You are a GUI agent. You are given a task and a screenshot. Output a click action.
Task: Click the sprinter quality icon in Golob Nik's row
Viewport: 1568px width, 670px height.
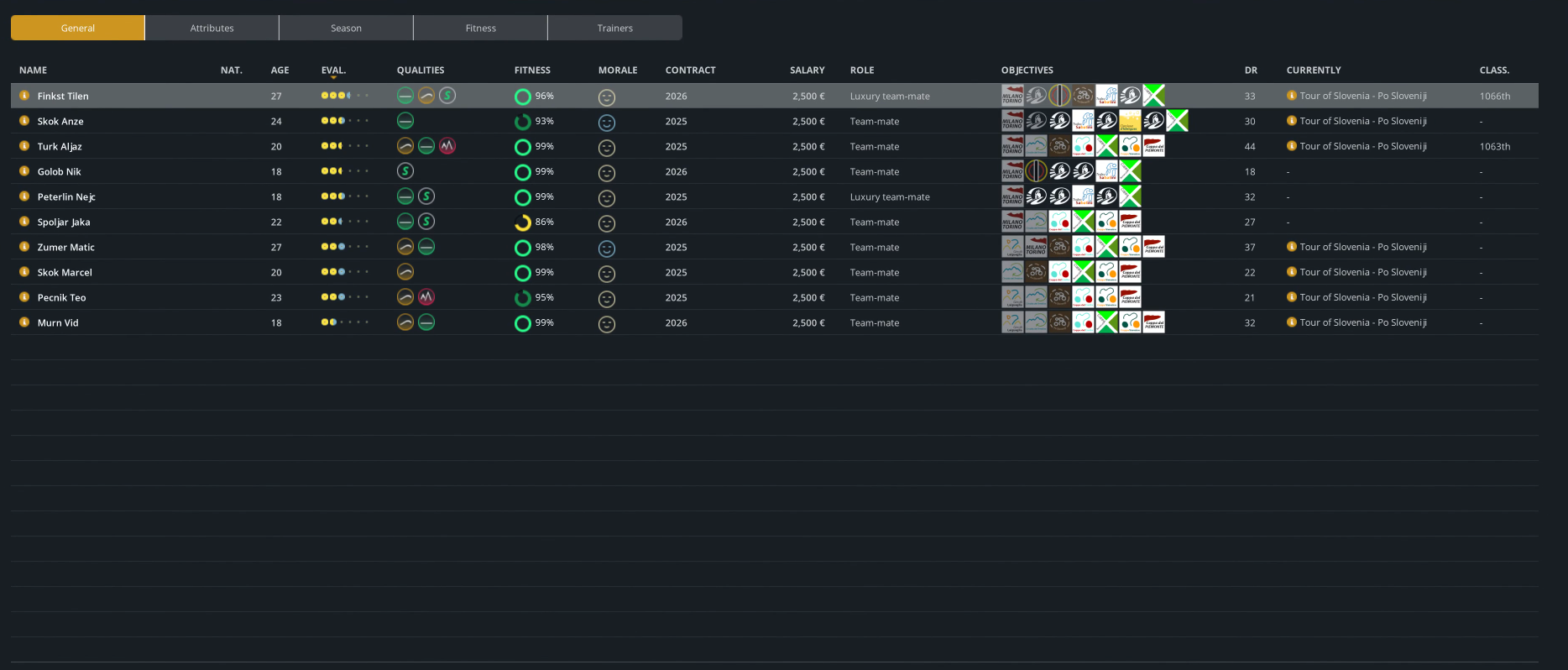tap(405, 171)
